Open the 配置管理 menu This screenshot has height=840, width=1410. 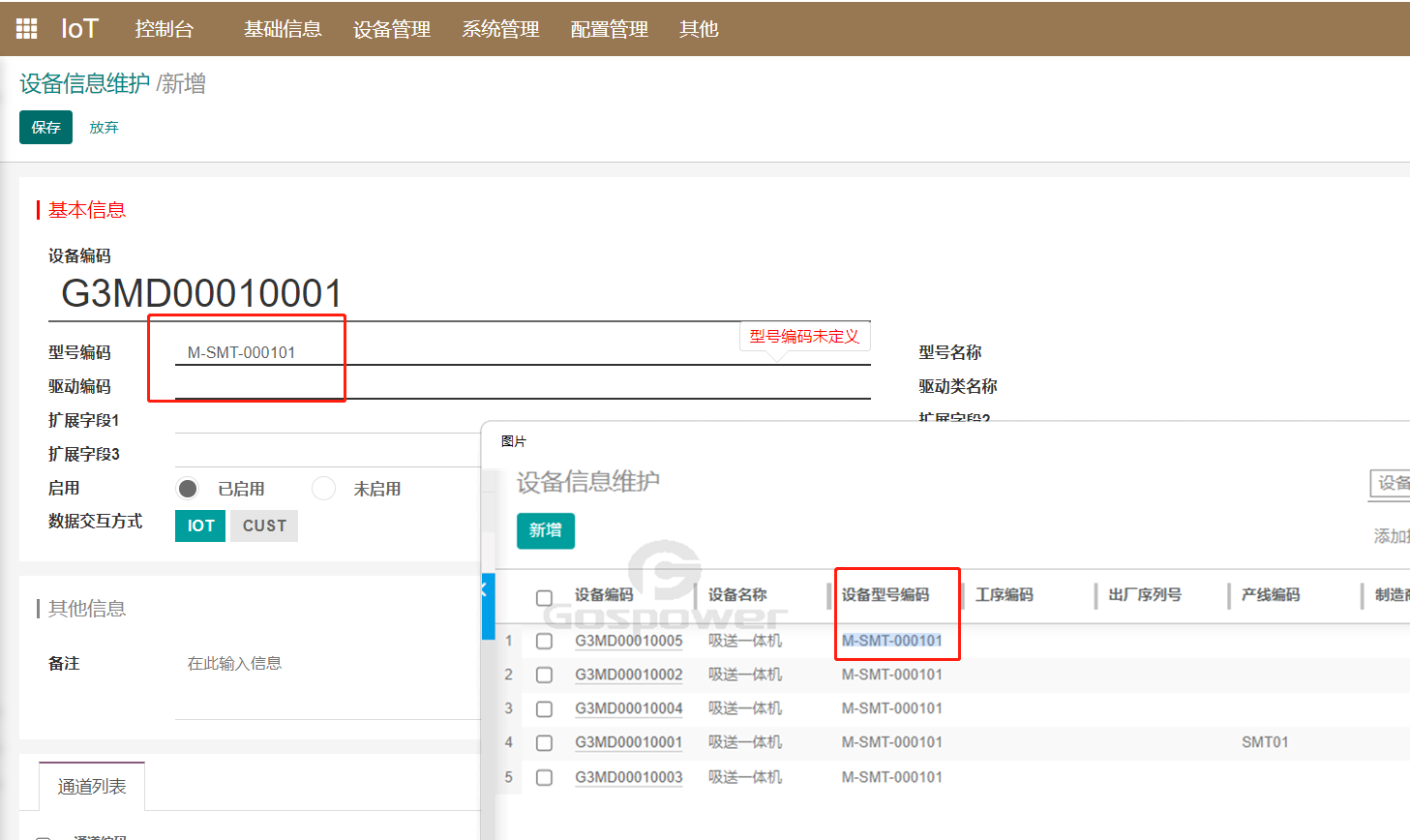click(x=610, y=29)
